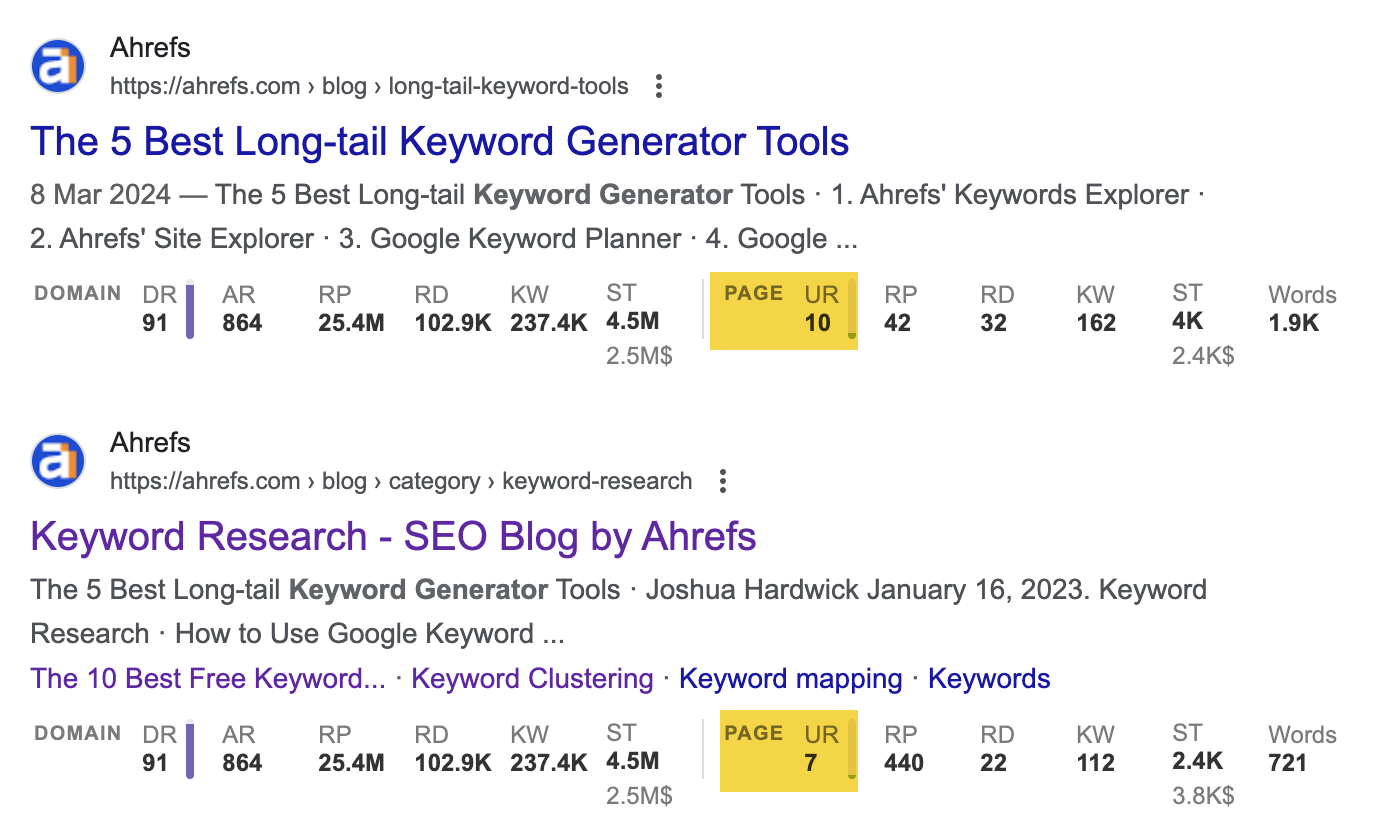This screenshot has width=1398, height=830.
Task: Click the DOMAIN label in the Ahrefs bar
Action: pos(77,293)
